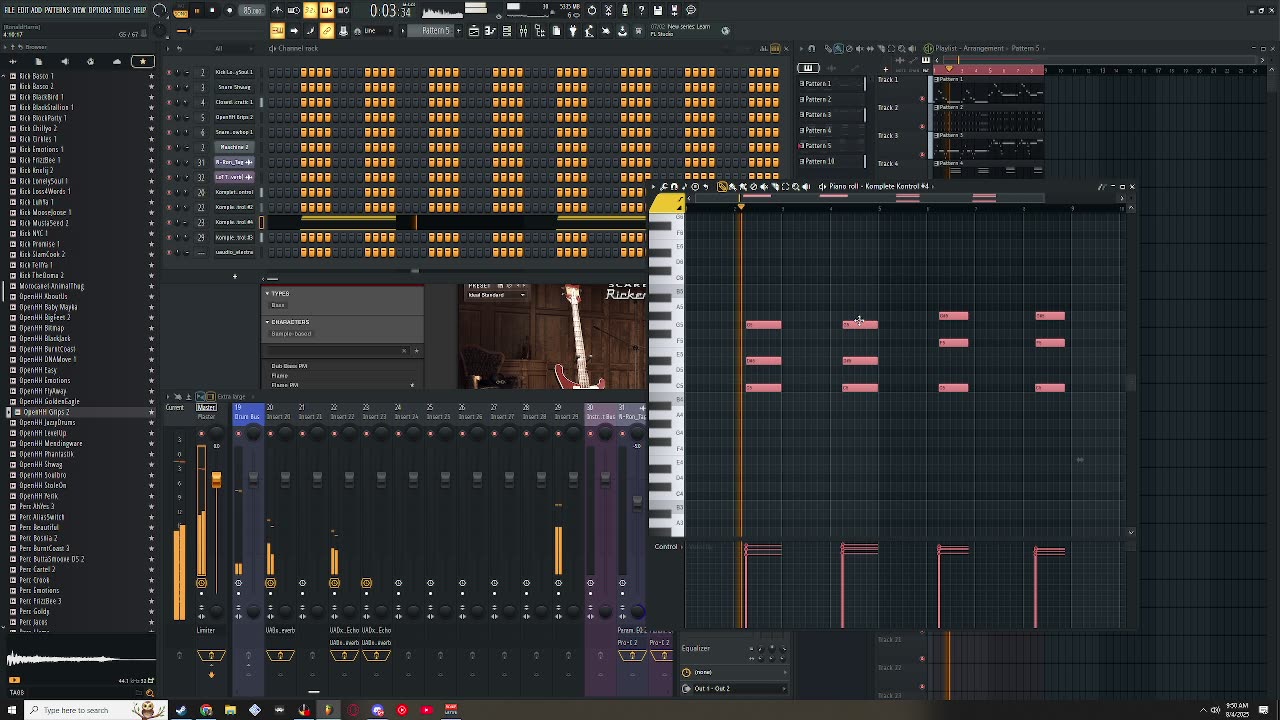Toggle mute light on Maschine 2 channel
1280x720 pixels.
coord(169,147)
